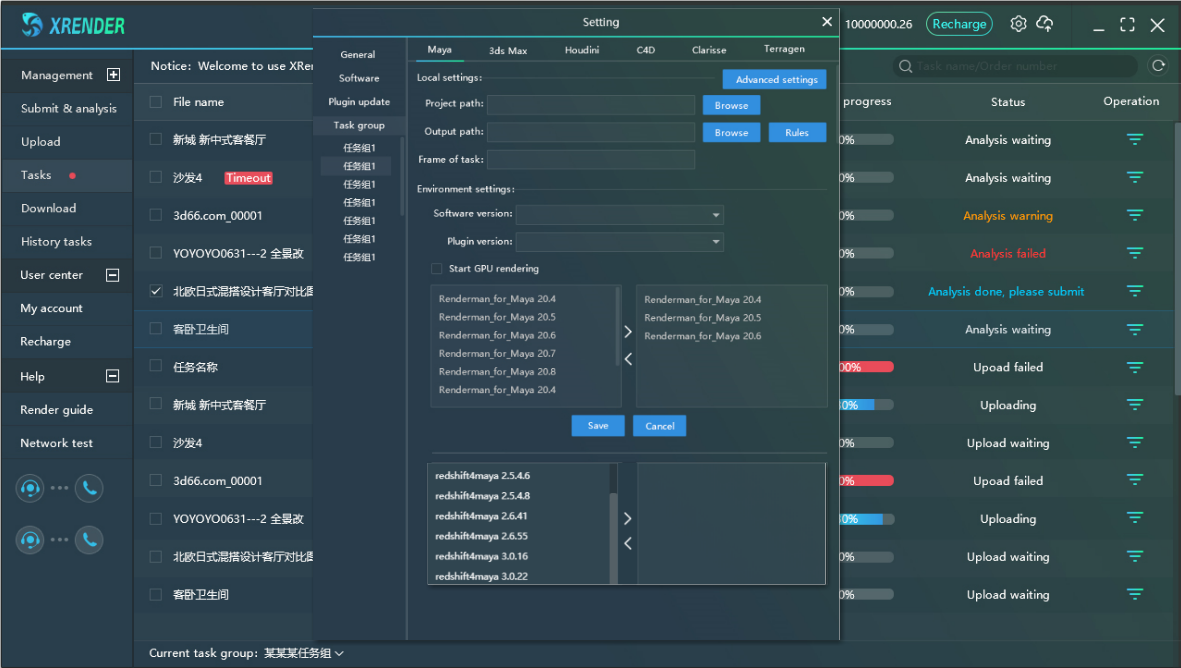The height and width of the screenshot is (668, 1181).
Task: Click the refresh icon beside search box
Action: click(1159, 66)
